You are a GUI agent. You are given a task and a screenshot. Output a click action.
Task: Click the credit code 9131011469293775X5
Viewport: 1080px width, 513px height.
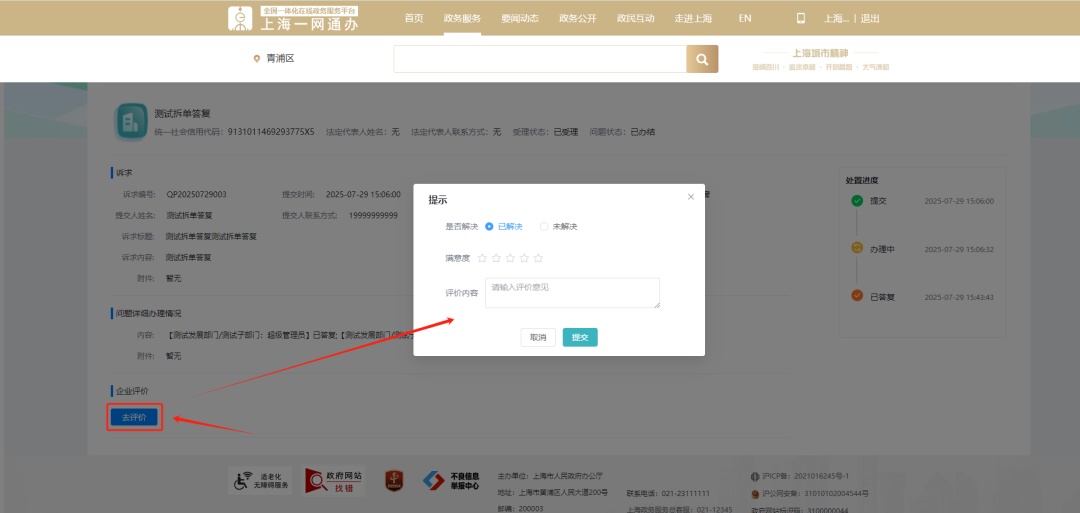(271, 132)
